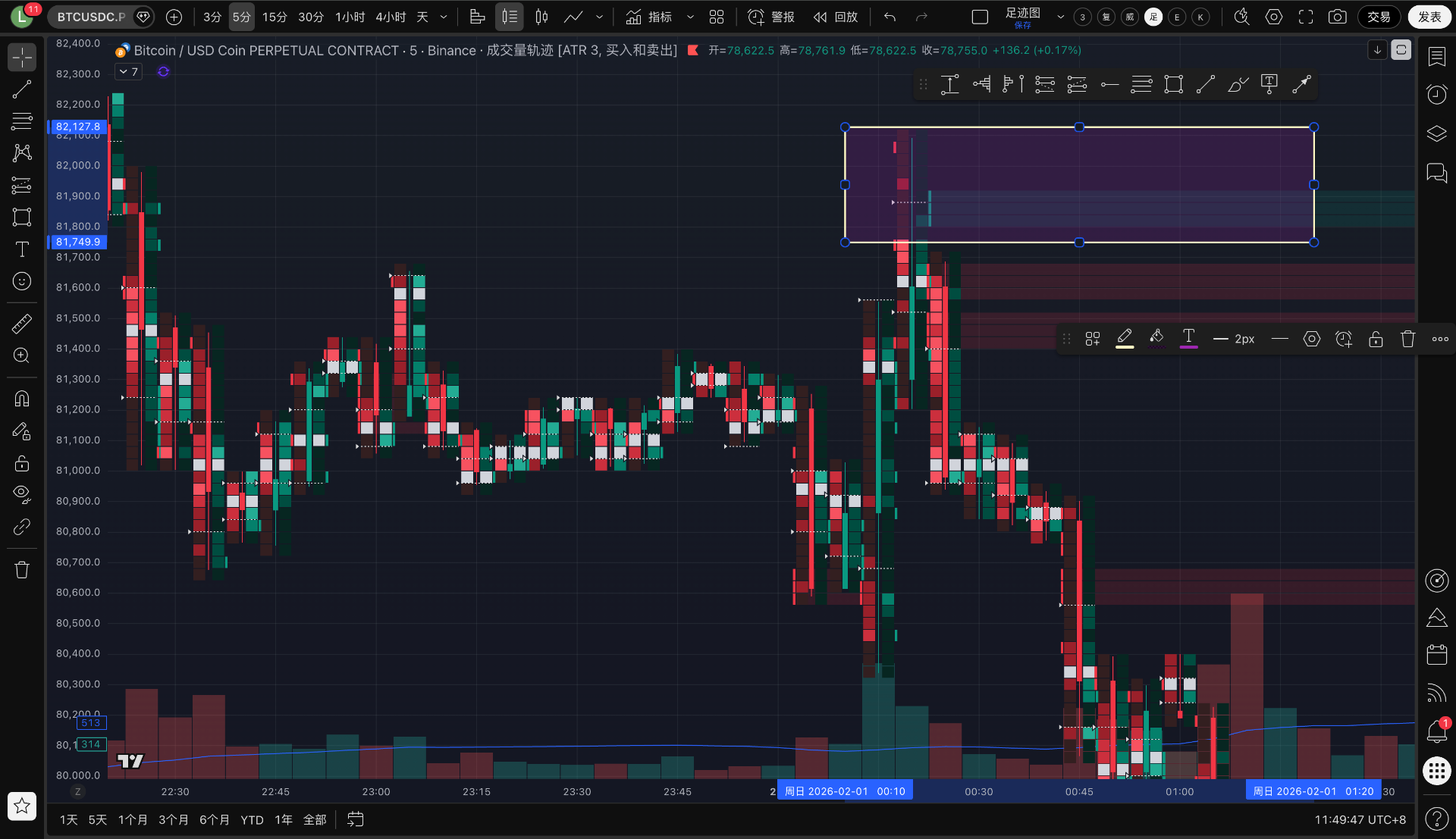Select the trend line drawing tool
Screen dimensions: 1456x839
[x=22, y=89]
